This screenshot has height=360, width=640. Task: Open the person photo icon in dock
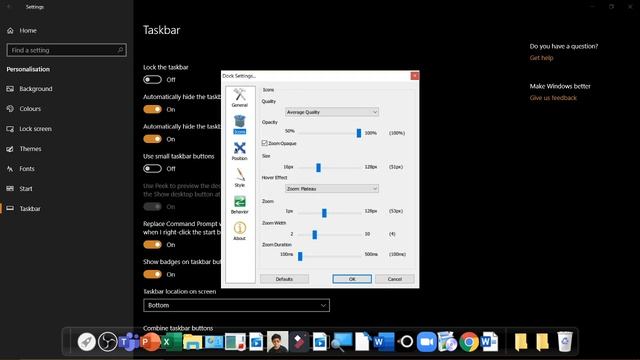pyautogui.click(x=278, y=342)
